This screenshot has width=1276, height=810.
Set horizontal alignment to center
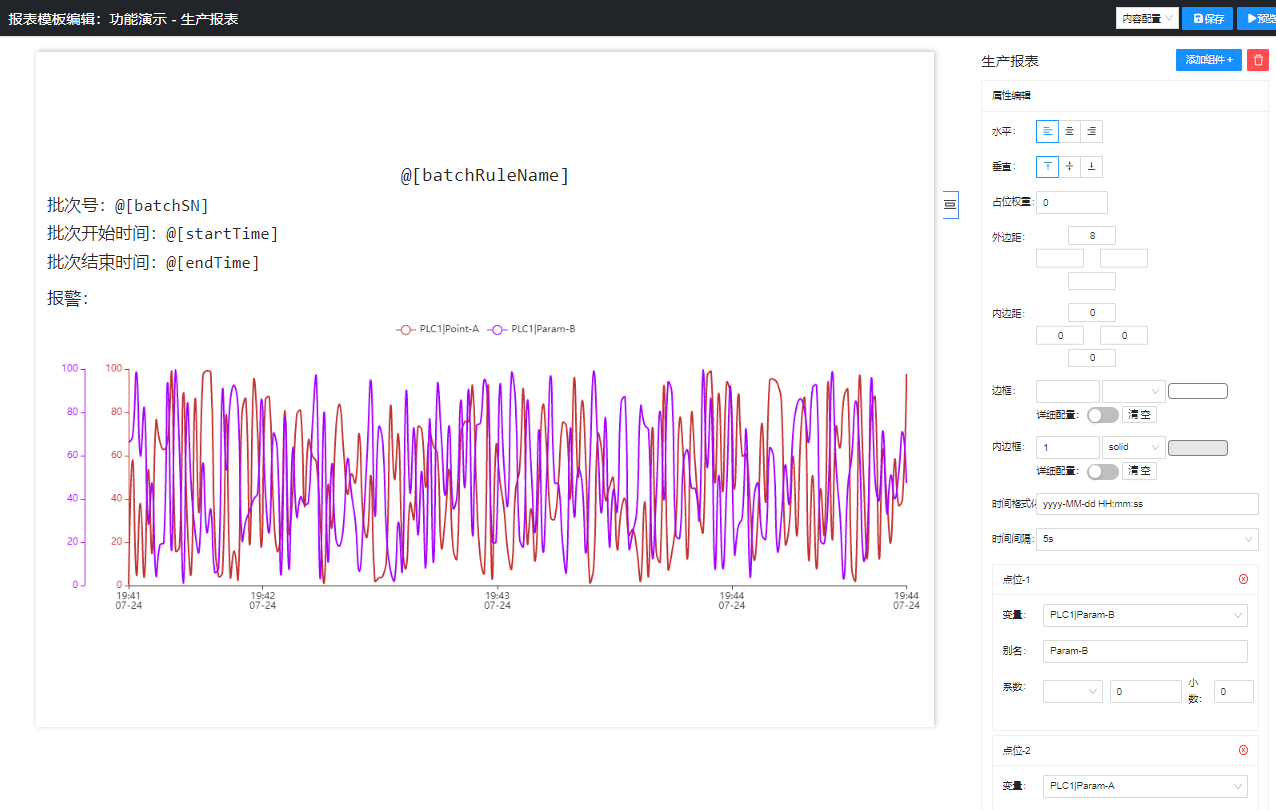(1069, 131)
